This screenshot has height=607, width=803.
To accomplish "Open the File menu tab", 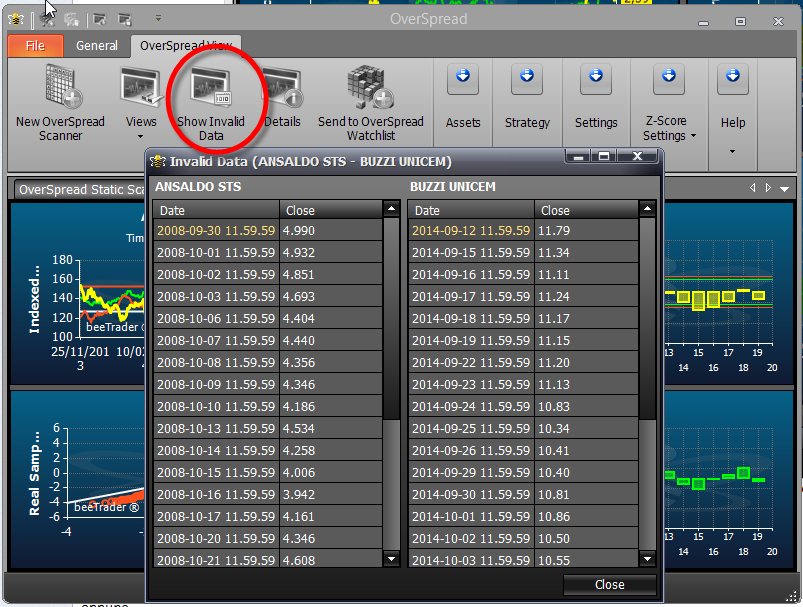I will (35, 46).
